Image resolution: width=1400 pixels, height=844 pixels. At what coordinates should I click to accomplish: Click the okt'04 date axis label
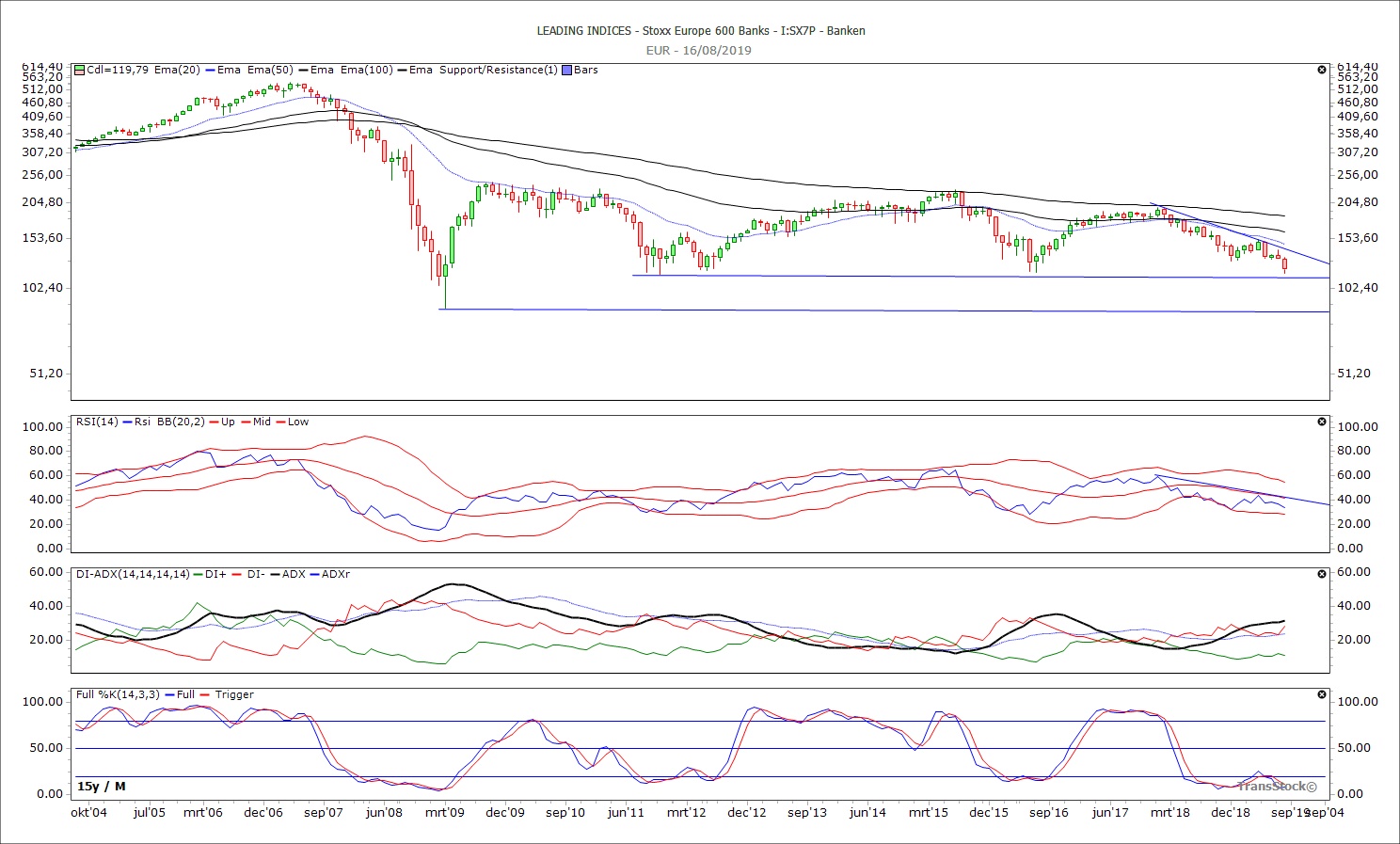(90, 813)
